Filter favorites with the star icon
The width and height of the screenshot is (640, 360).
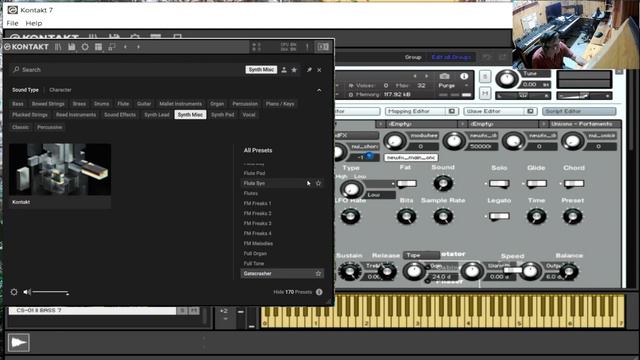(294, 70)
